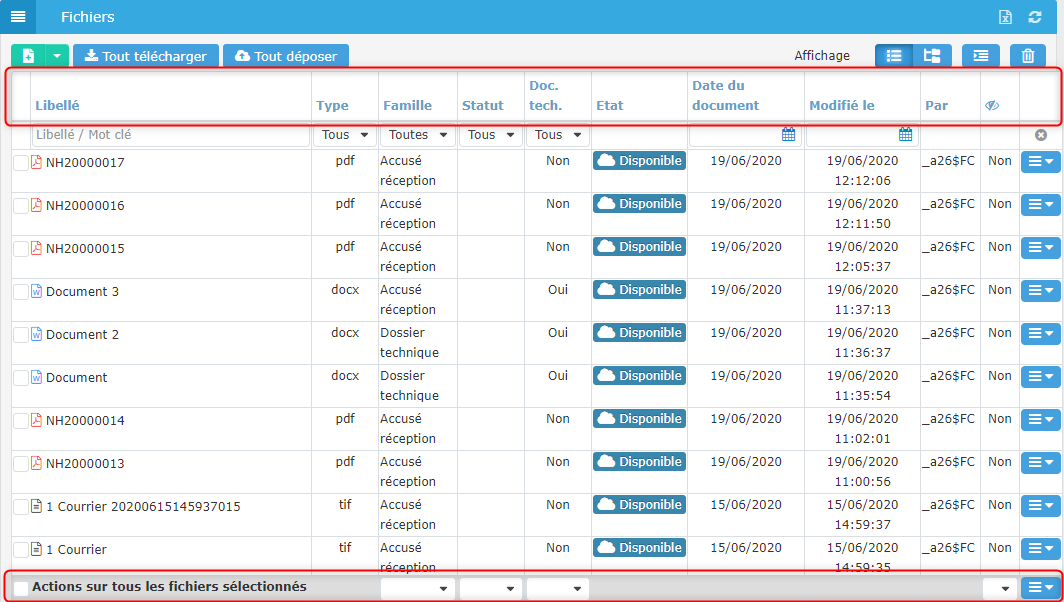Click the refresh icon in header
This screenshot has height=602, width=1064.
pos(1035,17)
